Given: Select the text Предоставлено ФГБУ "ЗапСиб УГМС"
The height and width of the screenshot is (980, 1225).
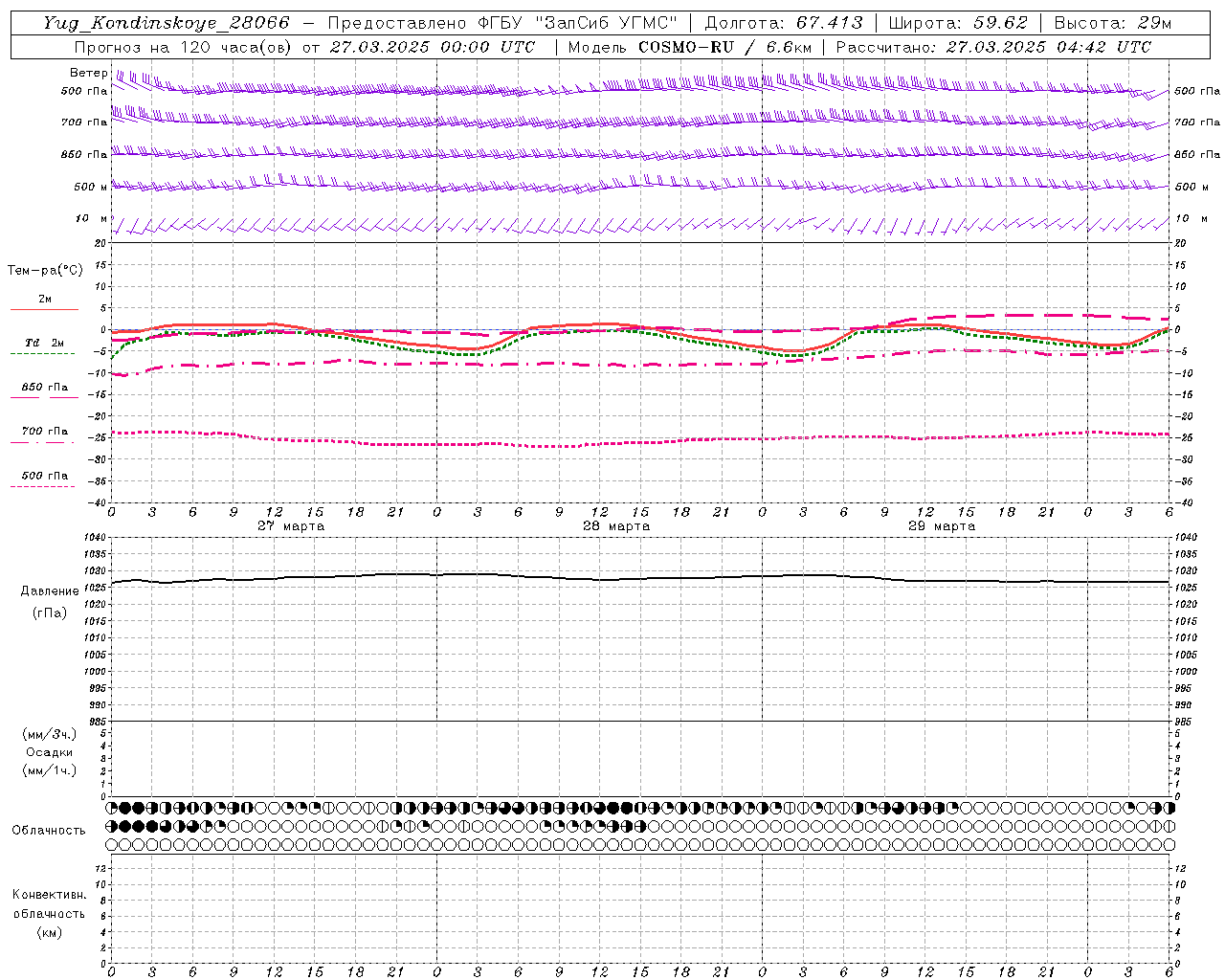Looking at the screenshot, I should pyautogui.click(x=502, y=23).
